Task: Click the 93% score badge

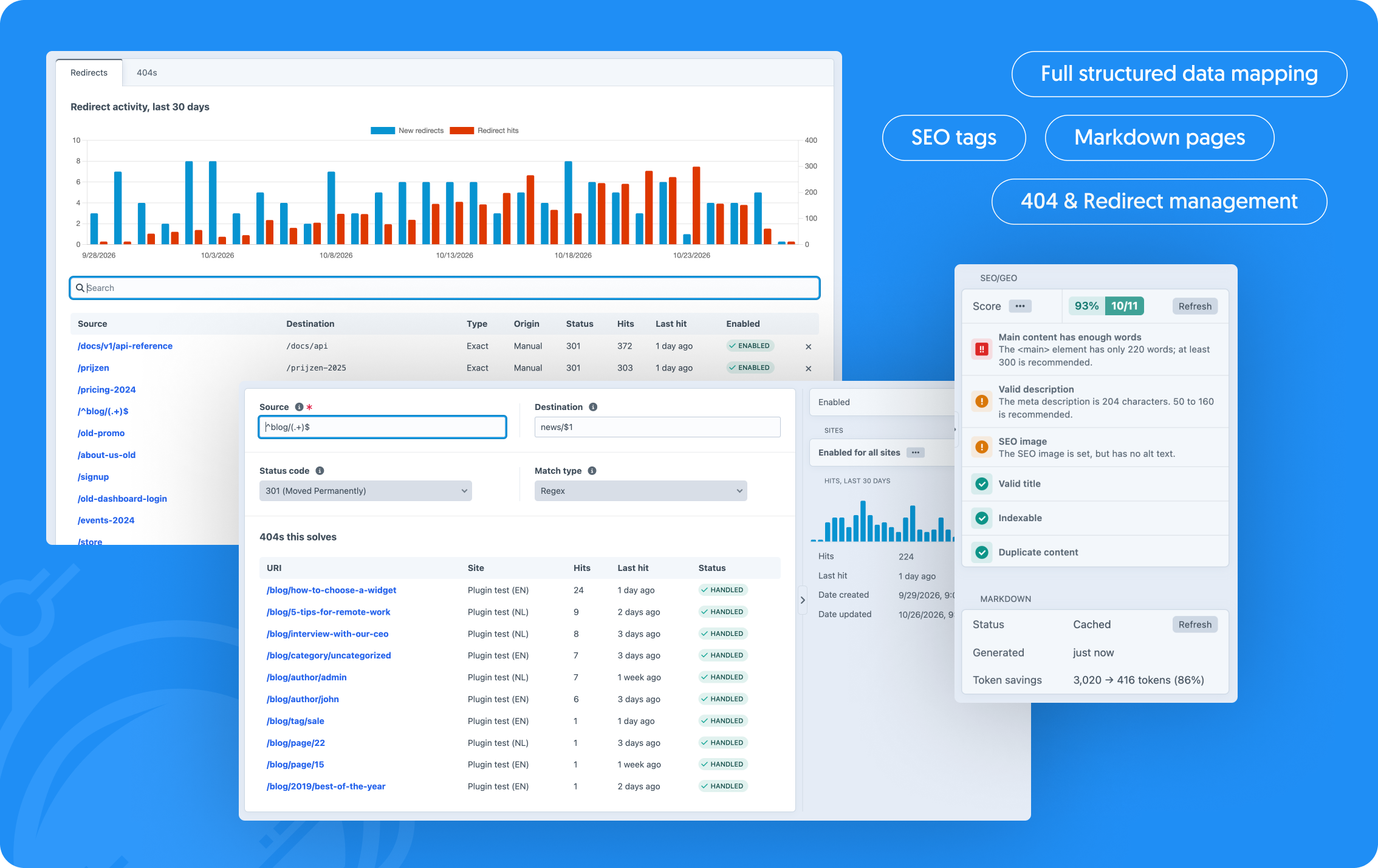Action: tap(1086, 306)
